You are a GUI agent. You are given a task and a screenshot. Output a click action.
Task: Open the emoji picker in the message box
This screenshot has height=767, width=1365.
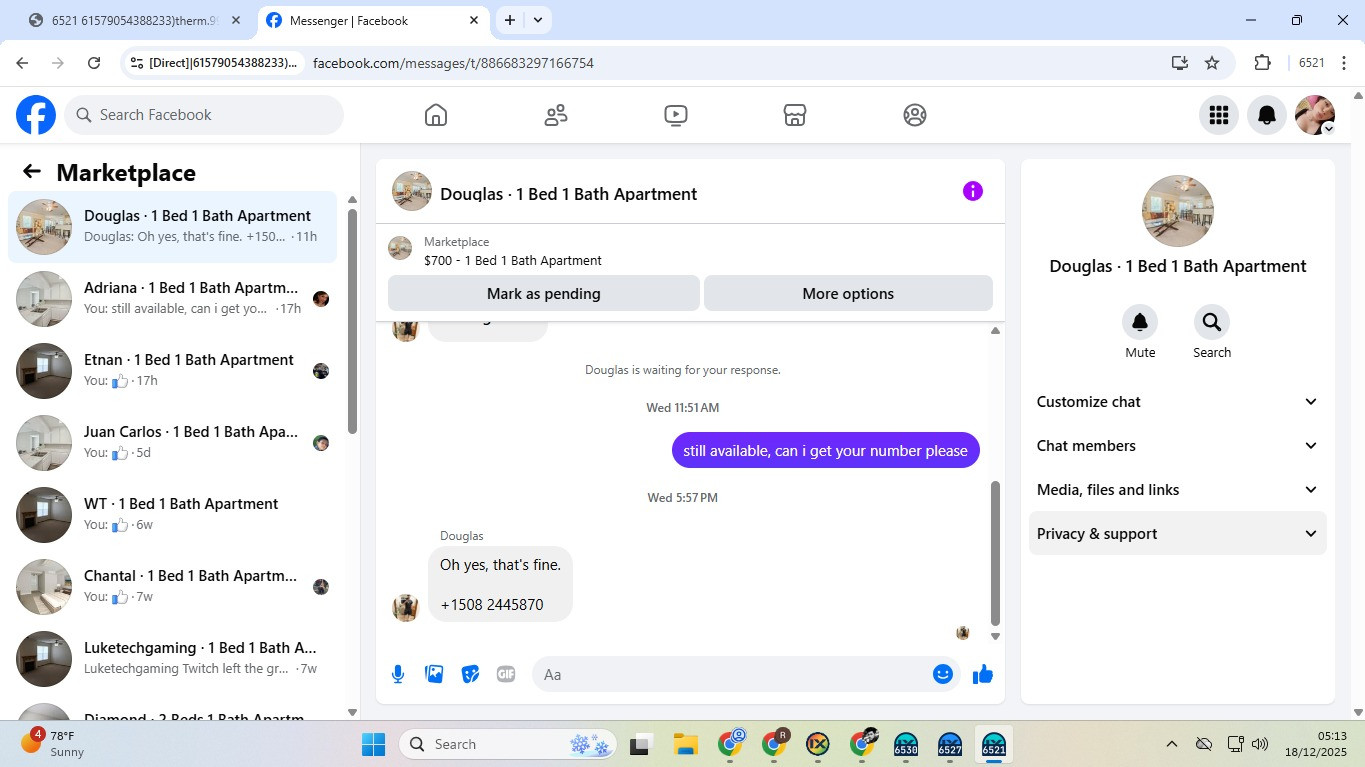(x=942, y=674)
